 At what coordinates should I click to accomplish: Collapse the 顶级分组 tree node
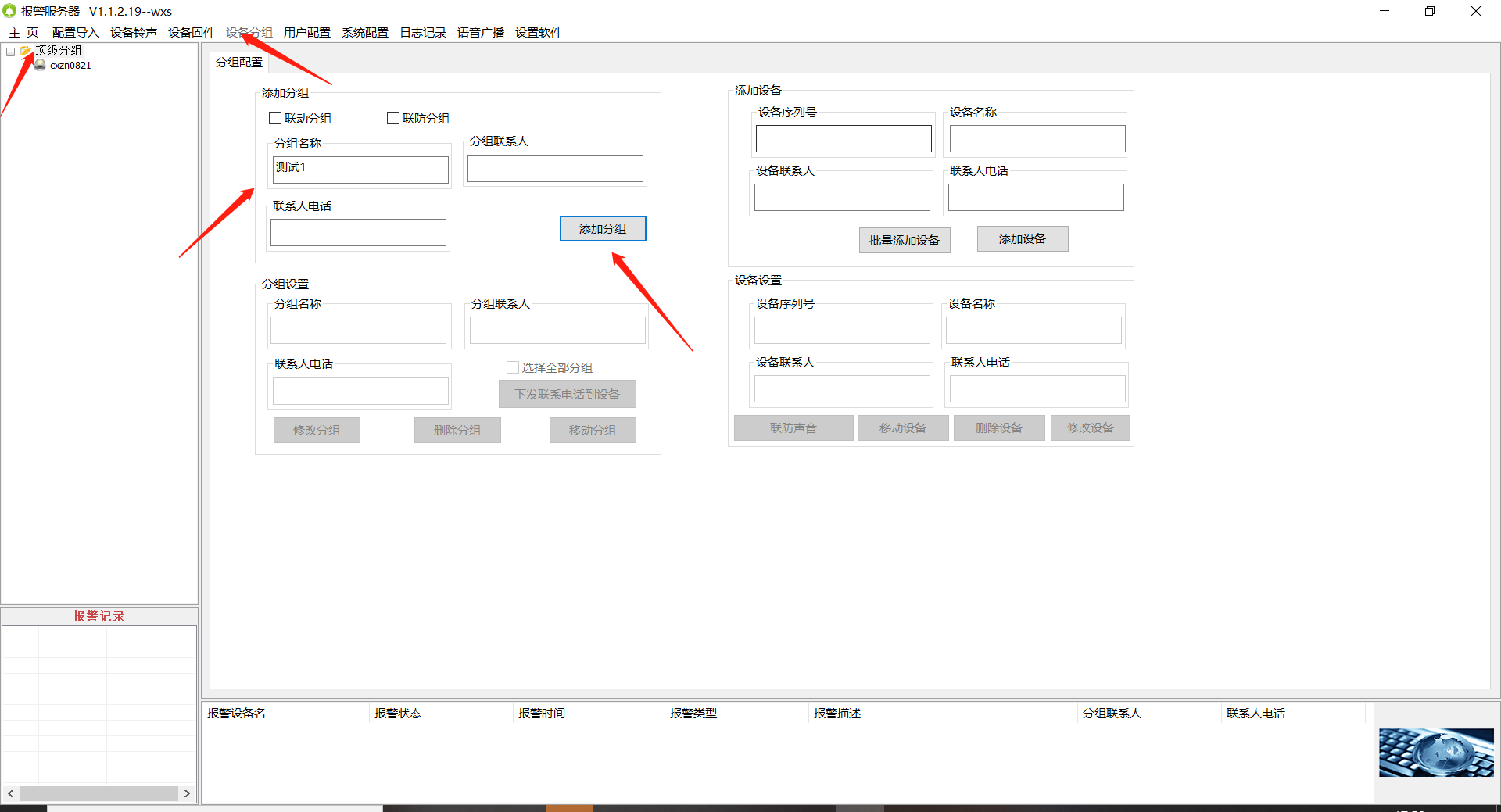(10, 52)
